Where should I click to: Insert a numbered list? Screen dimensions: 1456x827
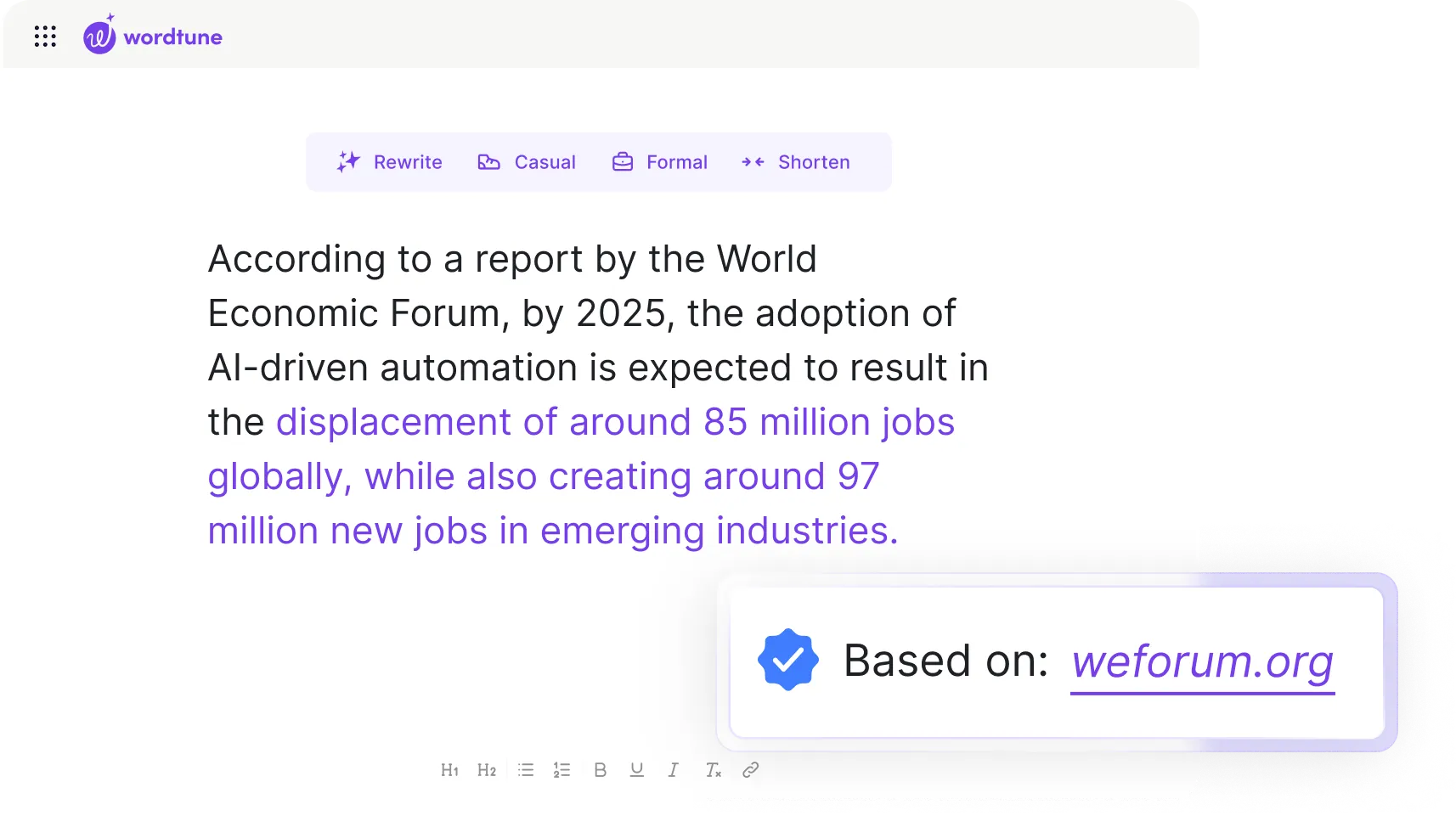point(562,770)
